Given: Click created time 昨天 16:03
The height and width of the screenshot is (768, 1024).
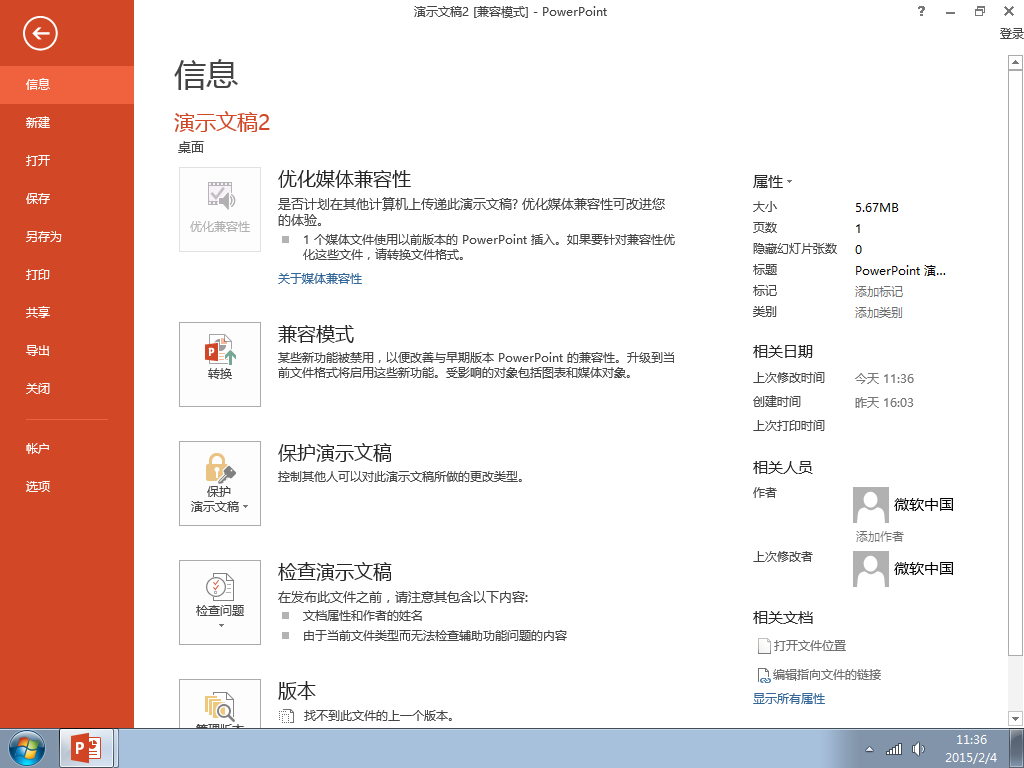Looking at the screenshot, I should tap(884, 403).
